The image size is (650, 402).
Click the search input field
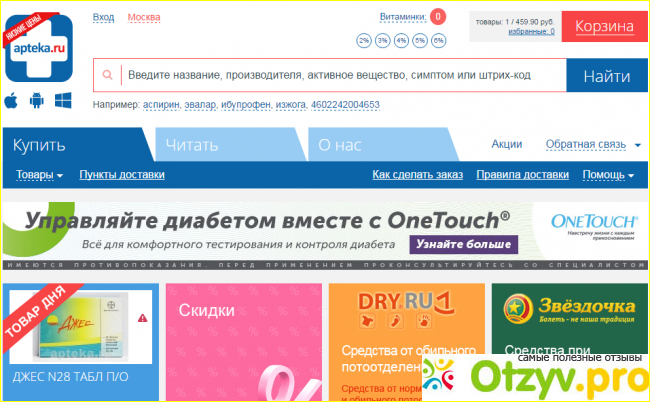(340, 76)
